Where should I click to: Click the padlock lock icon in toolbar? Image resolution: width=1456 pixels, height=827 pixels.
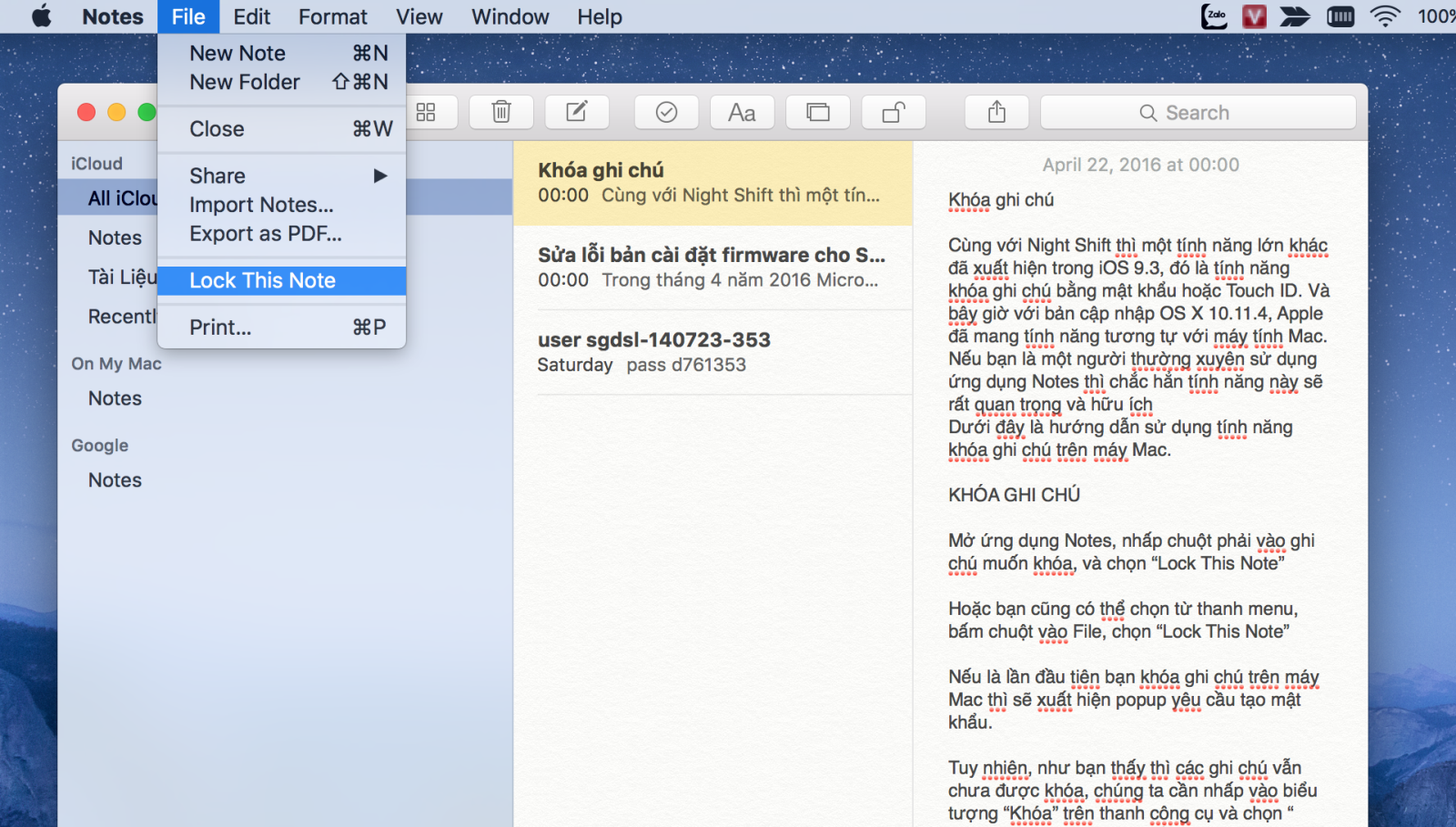click(894, 112)
